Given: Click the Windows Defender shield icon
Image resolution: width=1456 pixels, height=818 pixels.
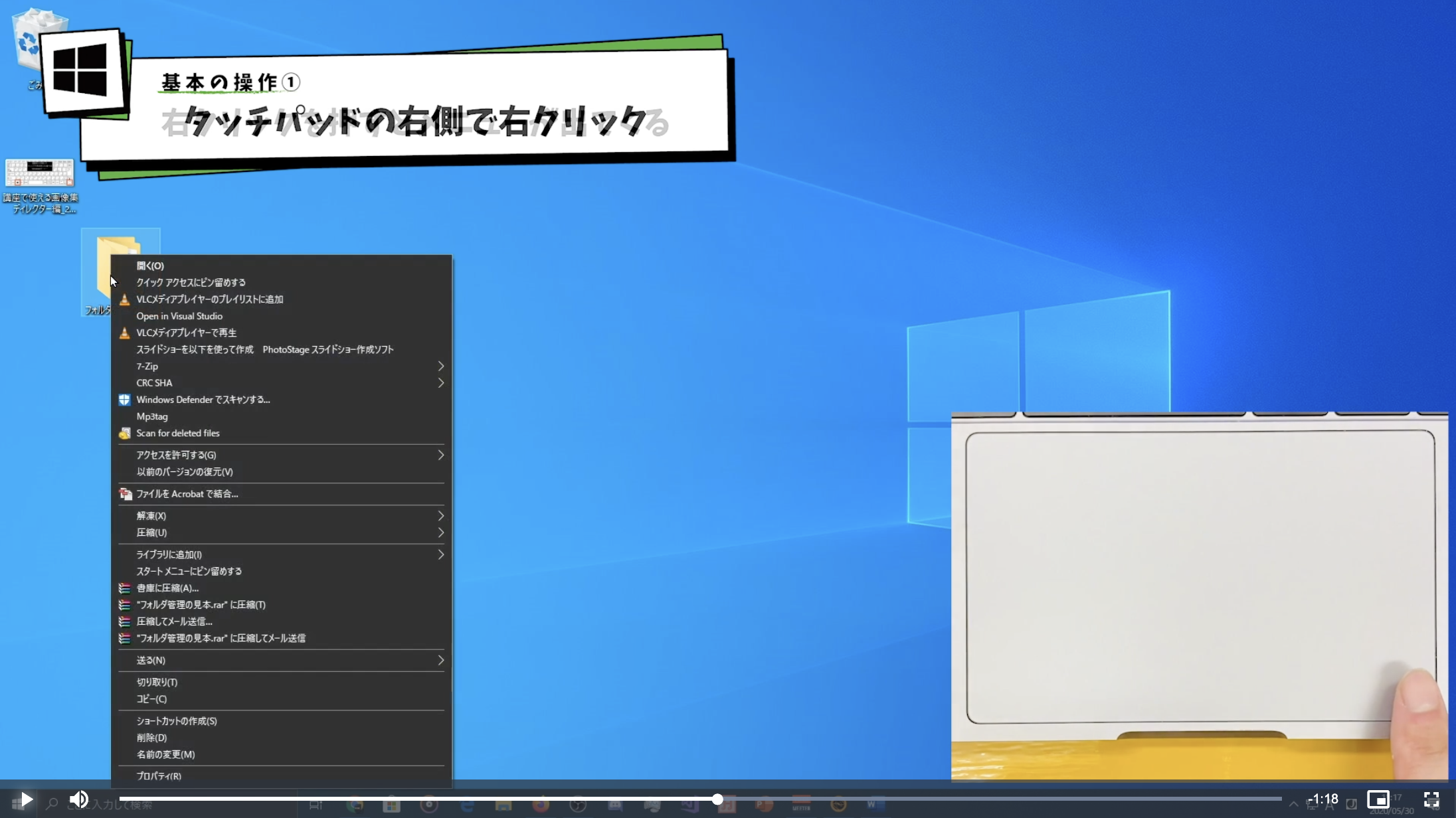Looking at the screenshot, I should click(124, 400).
